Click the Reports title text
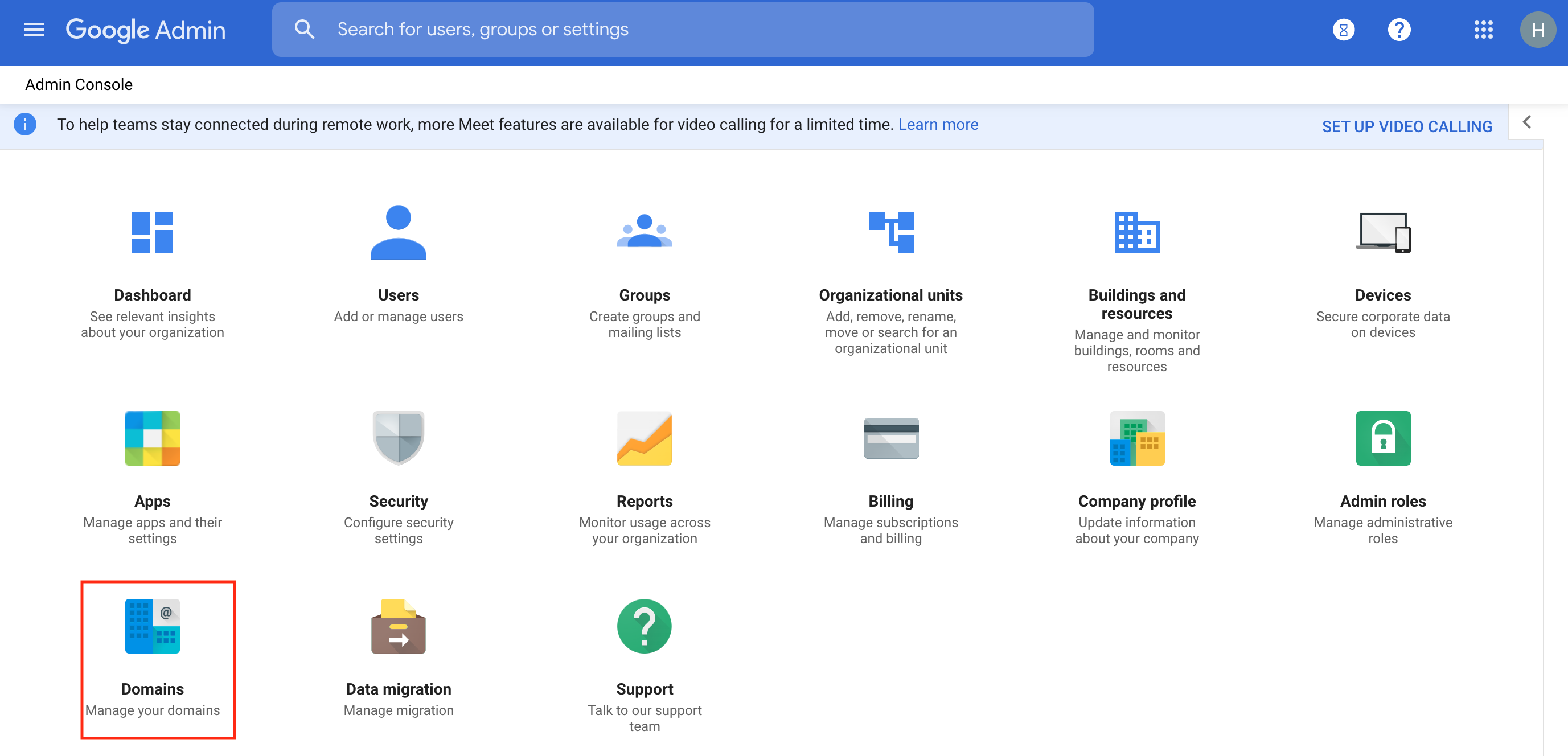Viewport: 1568px width, 756px height. click(644, 502)
